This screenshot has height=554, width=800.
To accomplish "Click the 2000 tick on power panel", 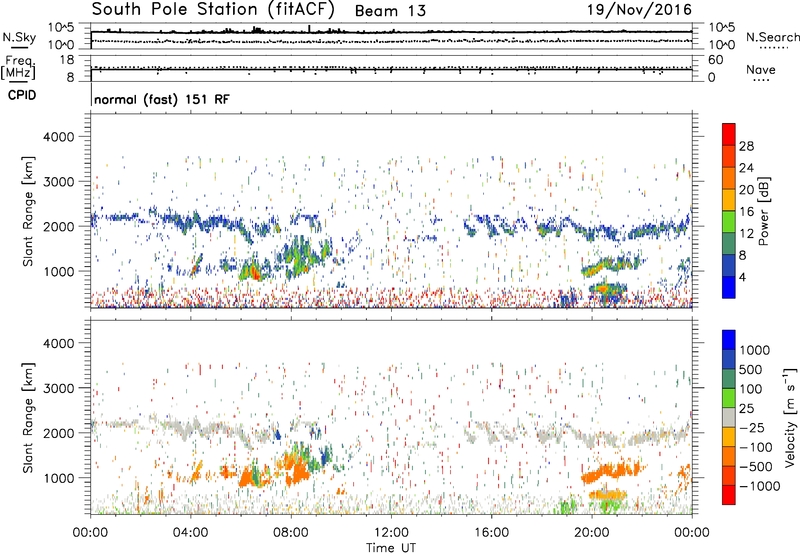I will [59, 226].
